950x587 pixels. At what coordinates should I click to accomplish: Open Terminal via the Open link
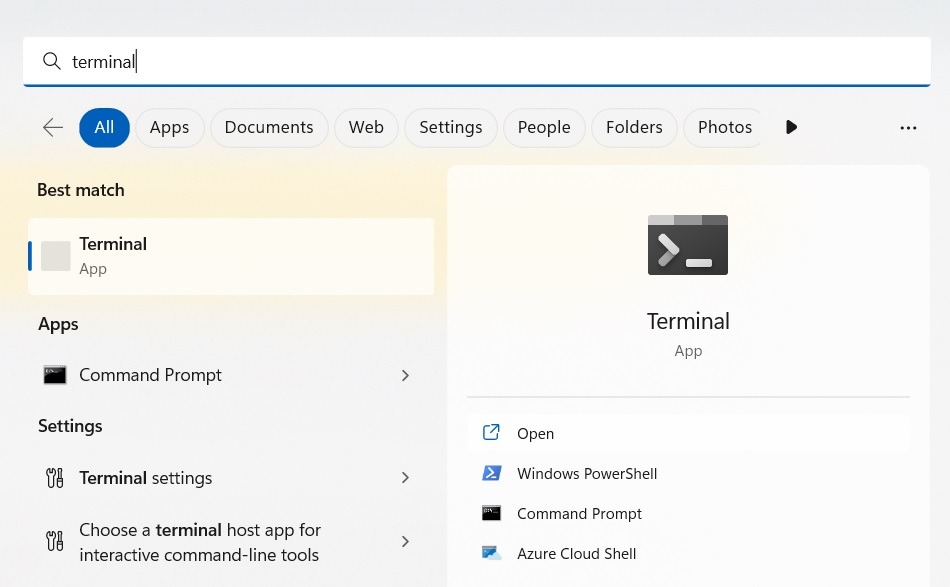click(535, 433)
